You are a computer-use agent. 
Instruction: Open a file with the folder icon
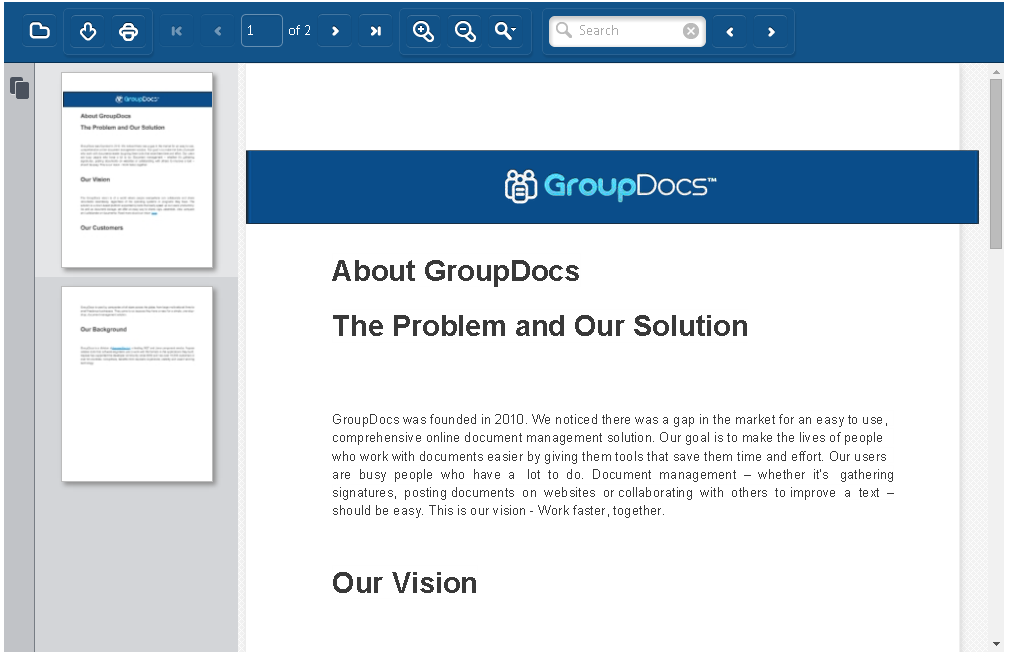coord(40,31)
